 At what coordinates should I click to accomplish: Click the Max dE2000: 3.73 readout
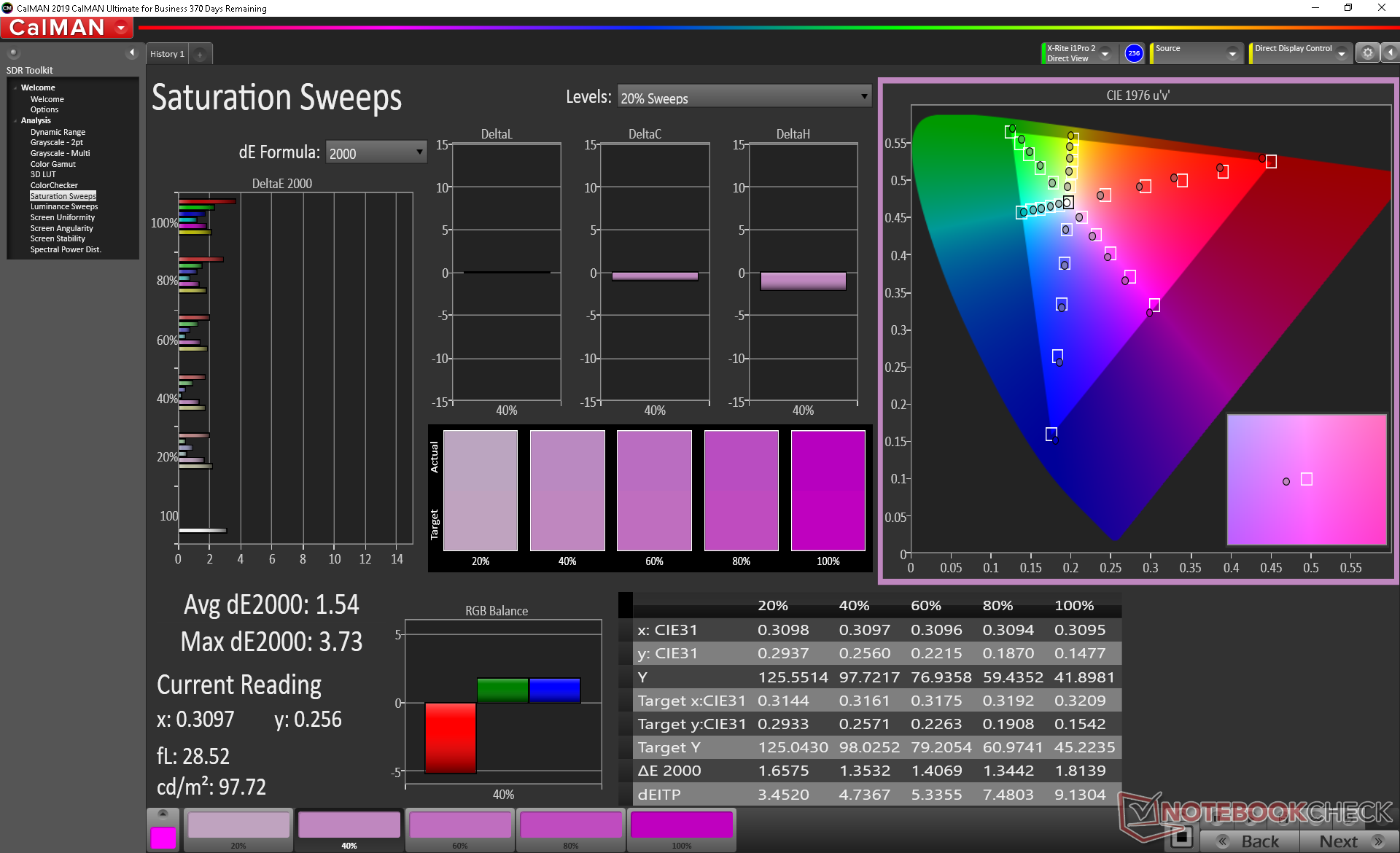click(x=271, y=642)
